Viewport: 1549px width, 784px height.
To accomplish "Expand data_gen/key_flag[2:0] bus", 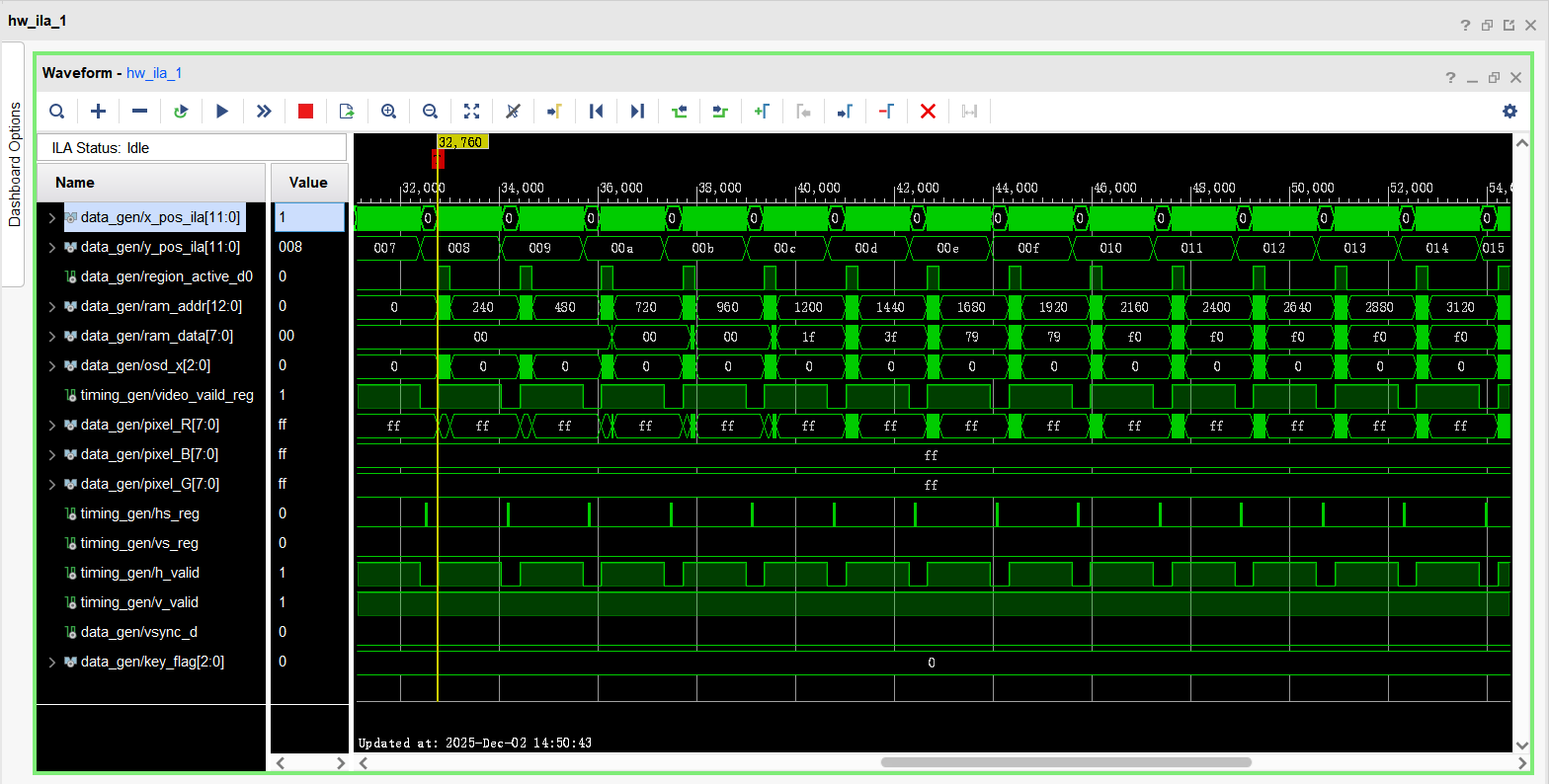I will (x=52, y=662).
